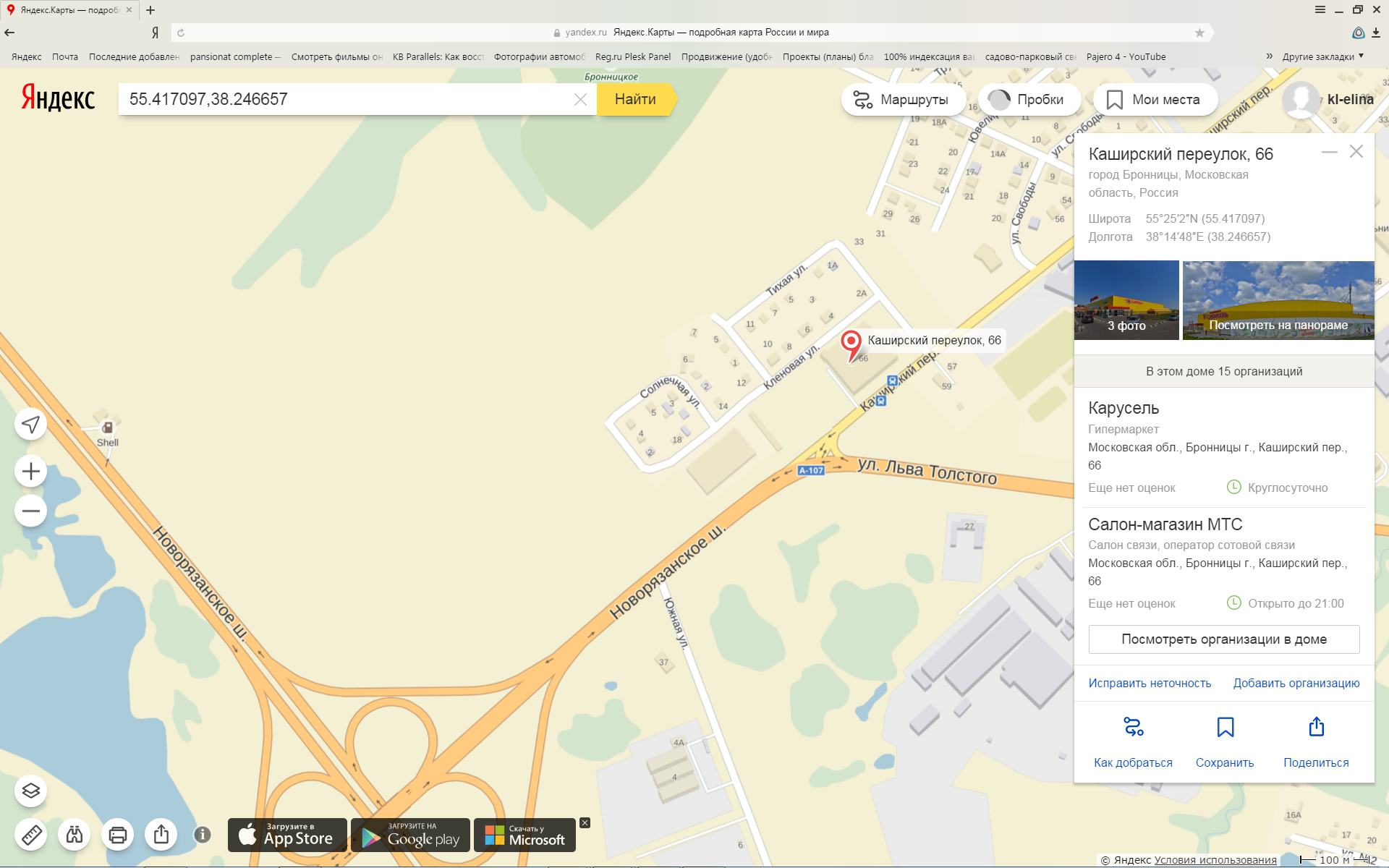Screen dimensions: 1389x868
Task: Open the hidden bookmarks overflow chevron
Action: point(1269,56)
